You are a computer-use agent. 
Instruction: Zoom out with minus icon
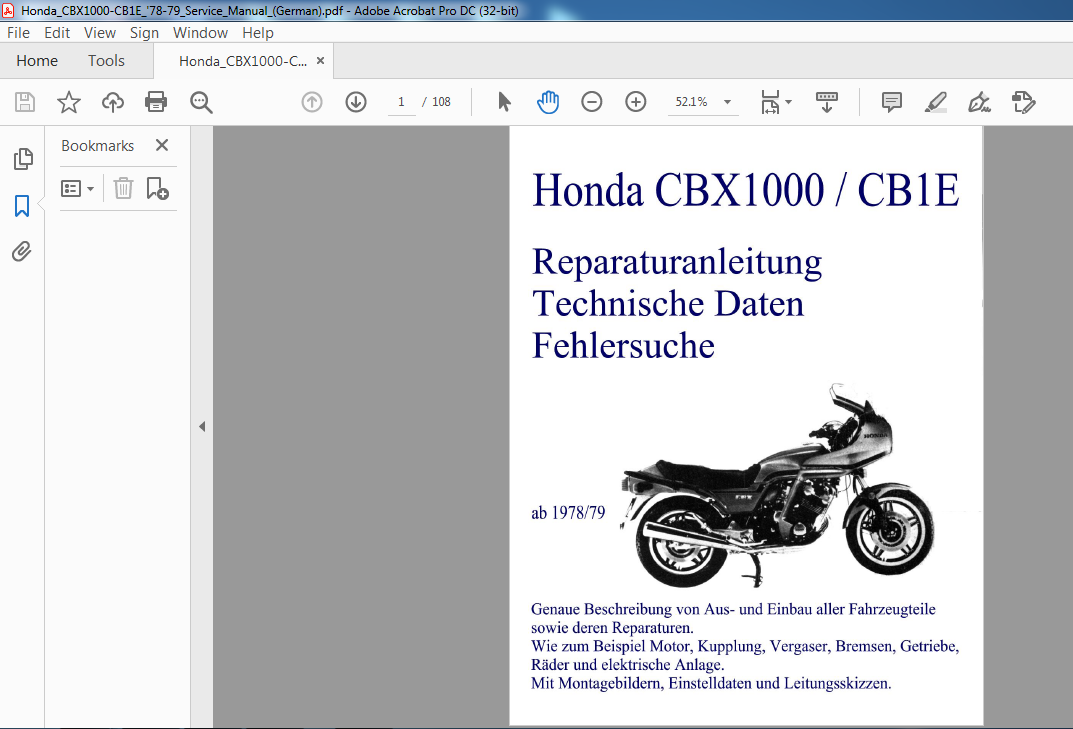click(x=592, y=102)
